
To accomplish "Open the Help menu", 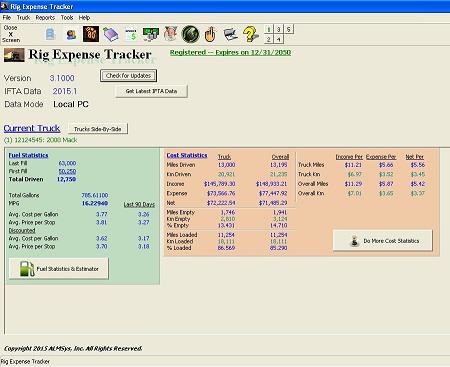I will (x=84, y=18).
